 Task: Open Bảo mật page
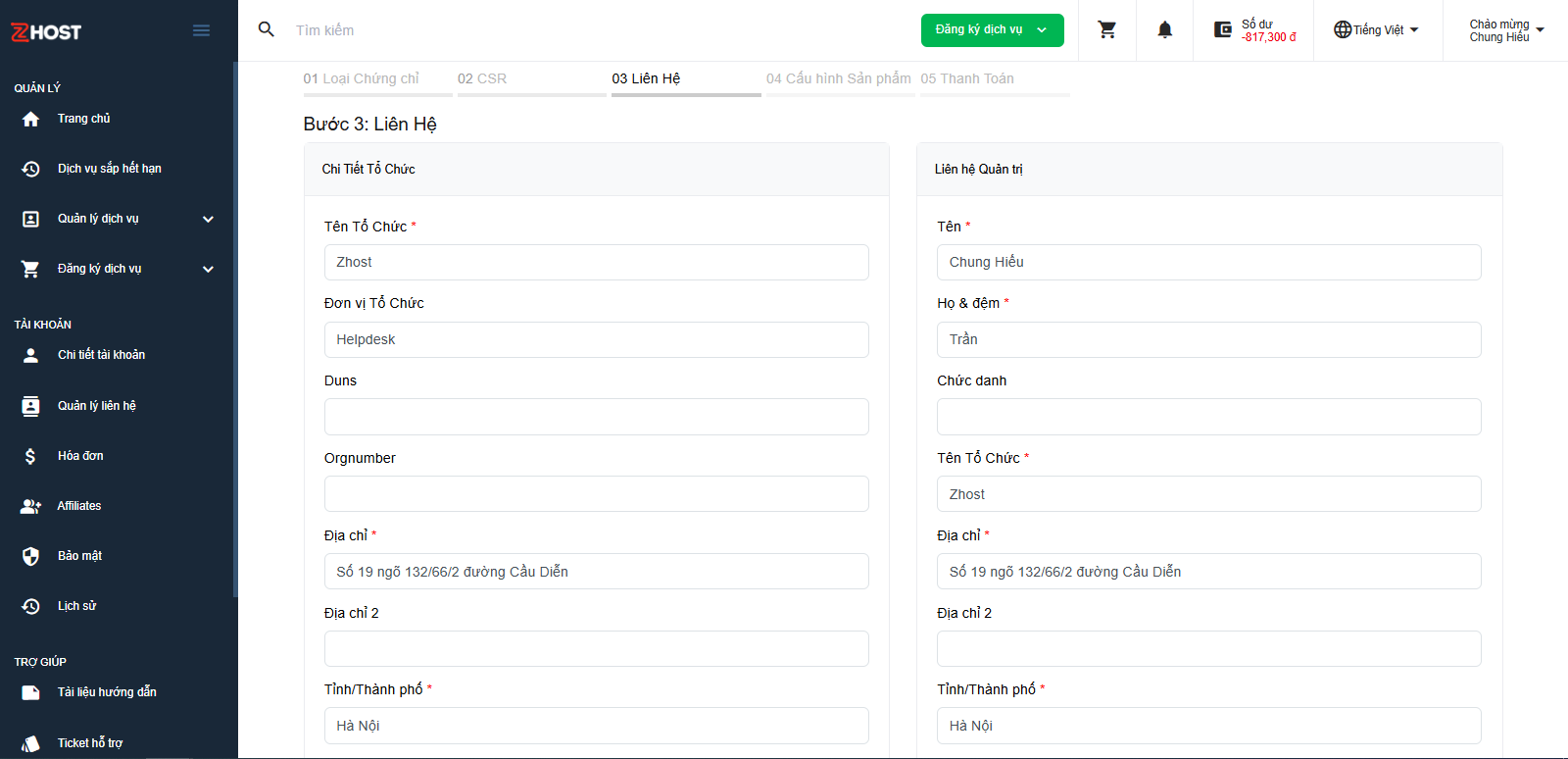[x=79, y=556]
